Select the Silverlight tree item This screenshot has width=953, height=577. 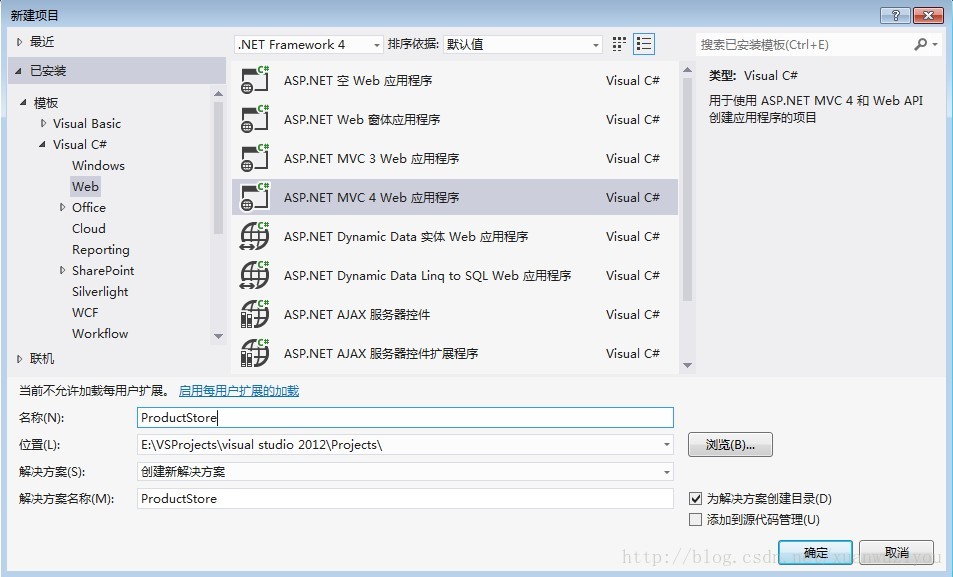coord(100,292)
